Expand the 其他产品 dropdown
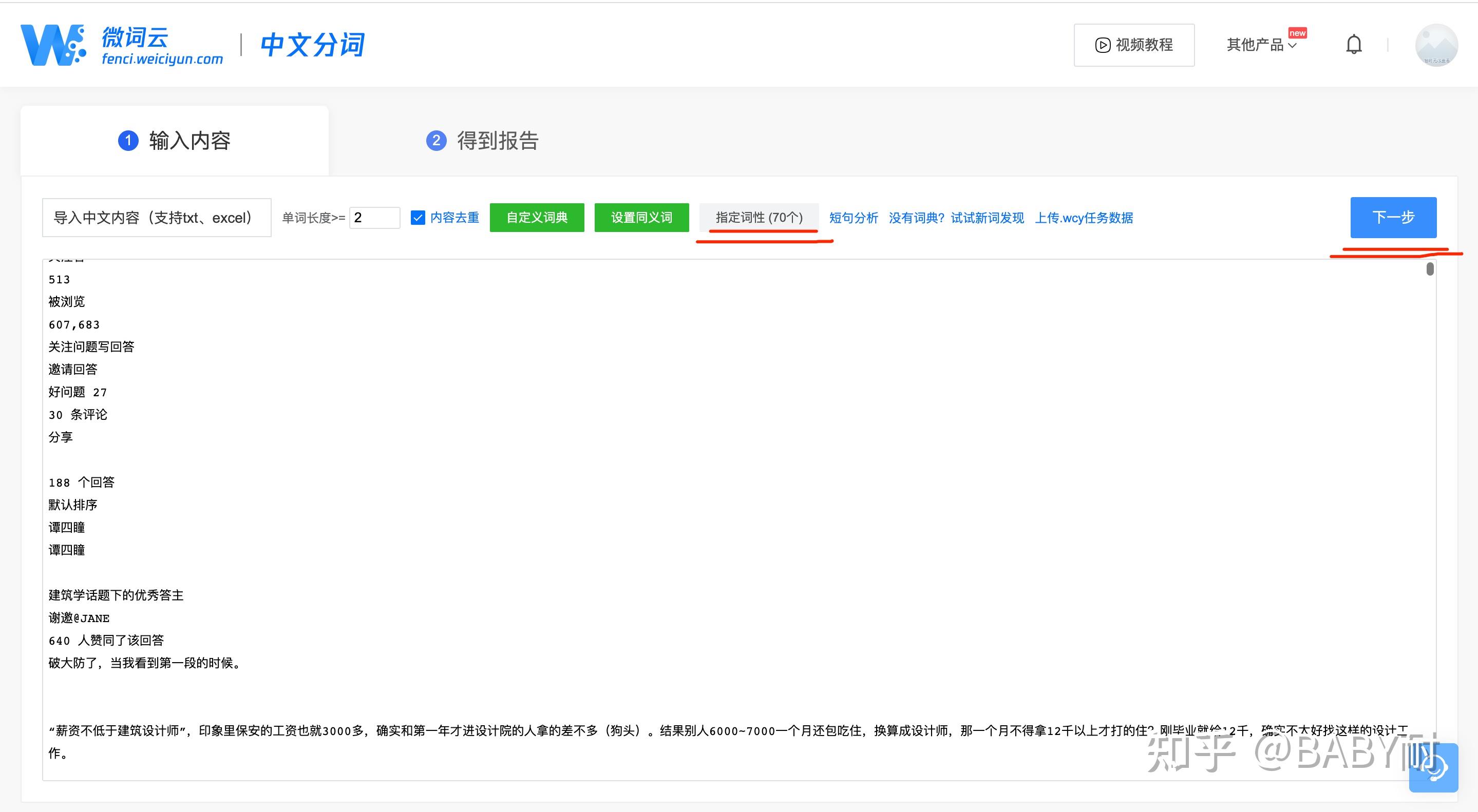1478x812 pixels. tap(1261, 45)
